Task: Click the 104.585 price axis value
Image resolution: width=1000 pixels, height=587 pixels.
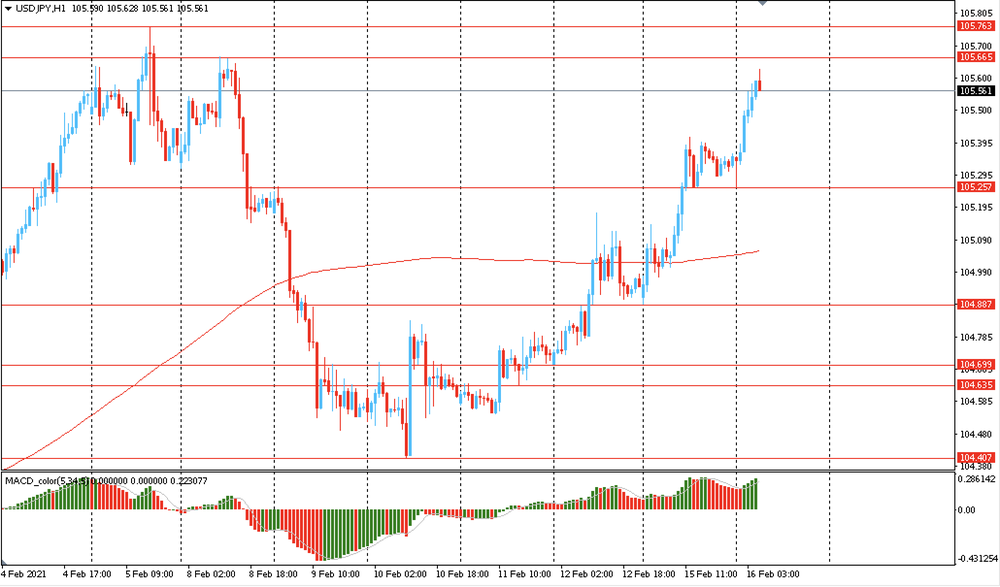Action: click(x=976, y=401)
